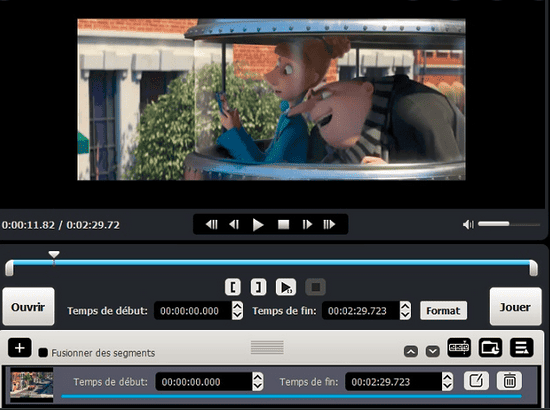Open video file with Ouvrir button
Viewport: 550px width, 410px height.
pos(28,307)
